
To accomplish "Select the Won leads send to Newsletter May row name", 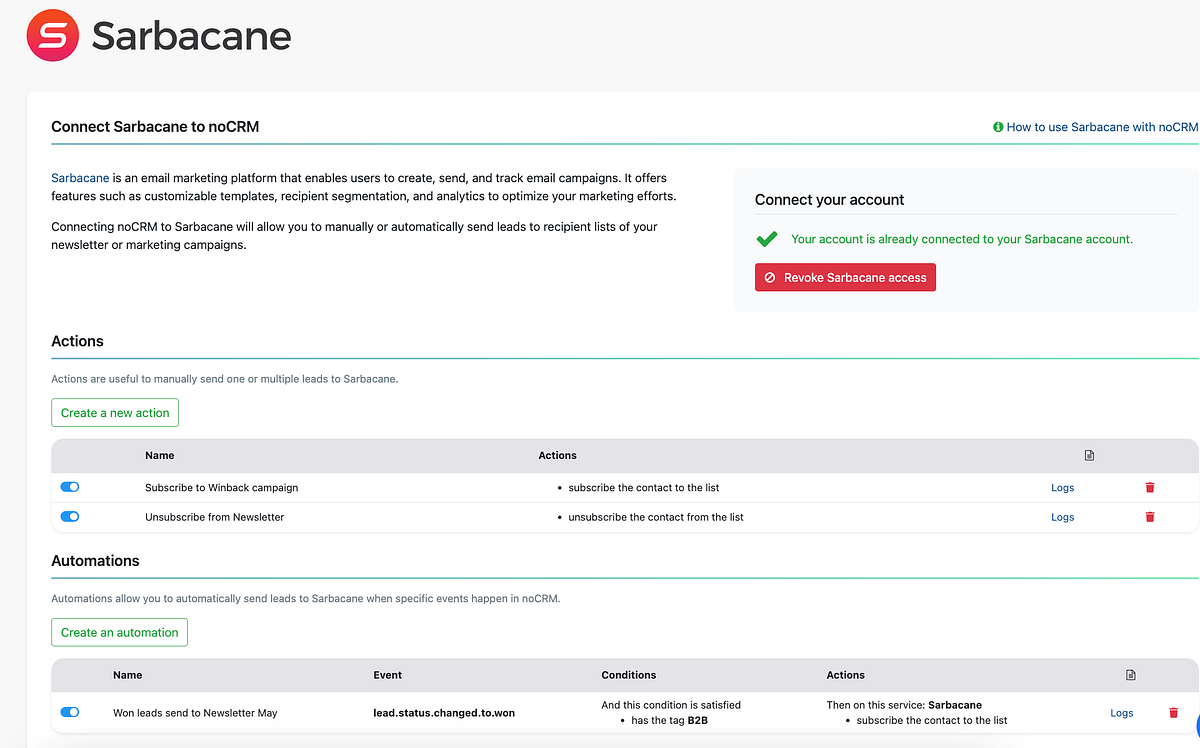I will pos(195,713).
